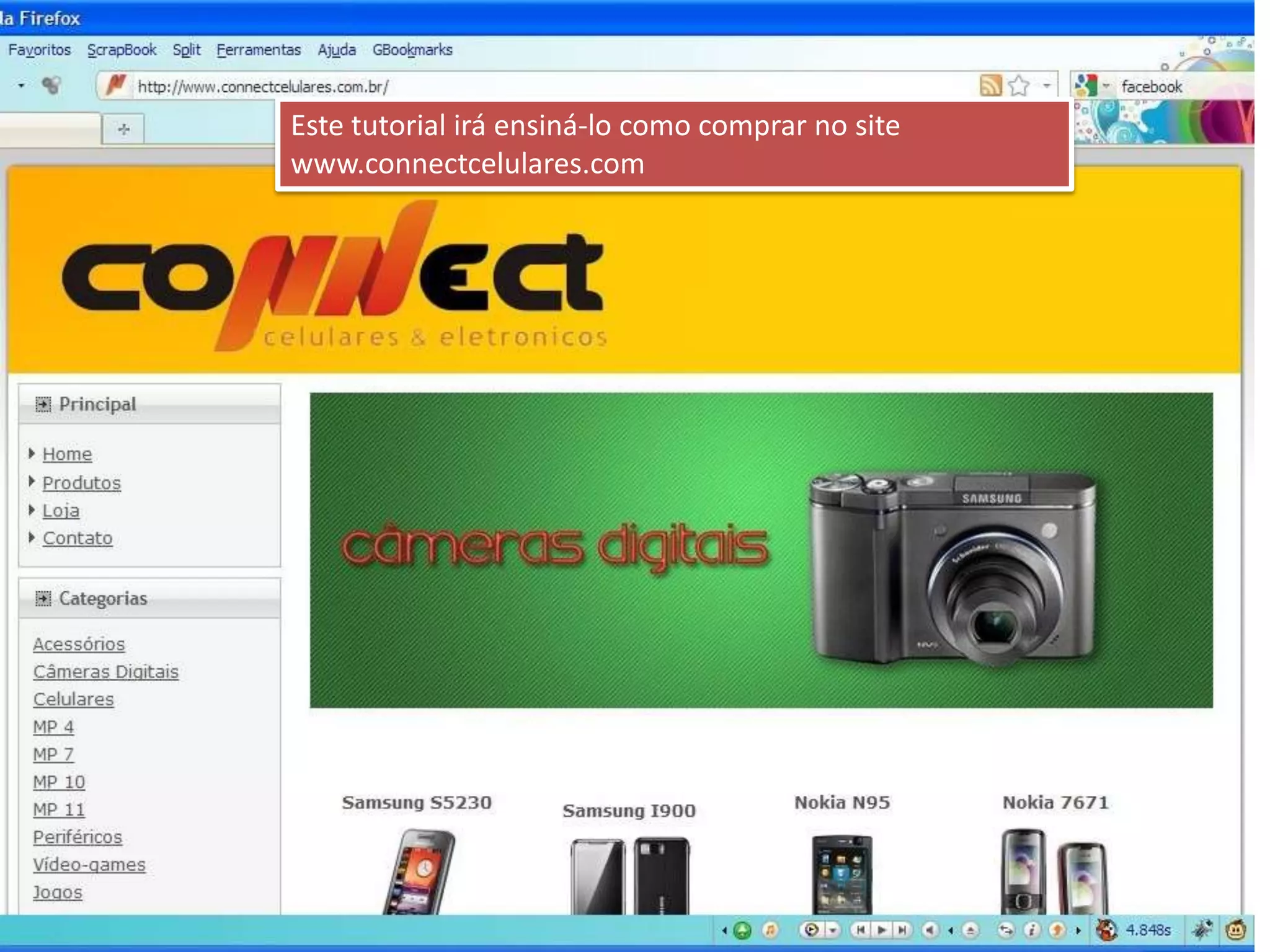Image resolution: width=1270 pixels, height=952 pixels.
Task: Click the RSS feed icon in address bar
Action: pyautogui.click(x=990, y=86)
